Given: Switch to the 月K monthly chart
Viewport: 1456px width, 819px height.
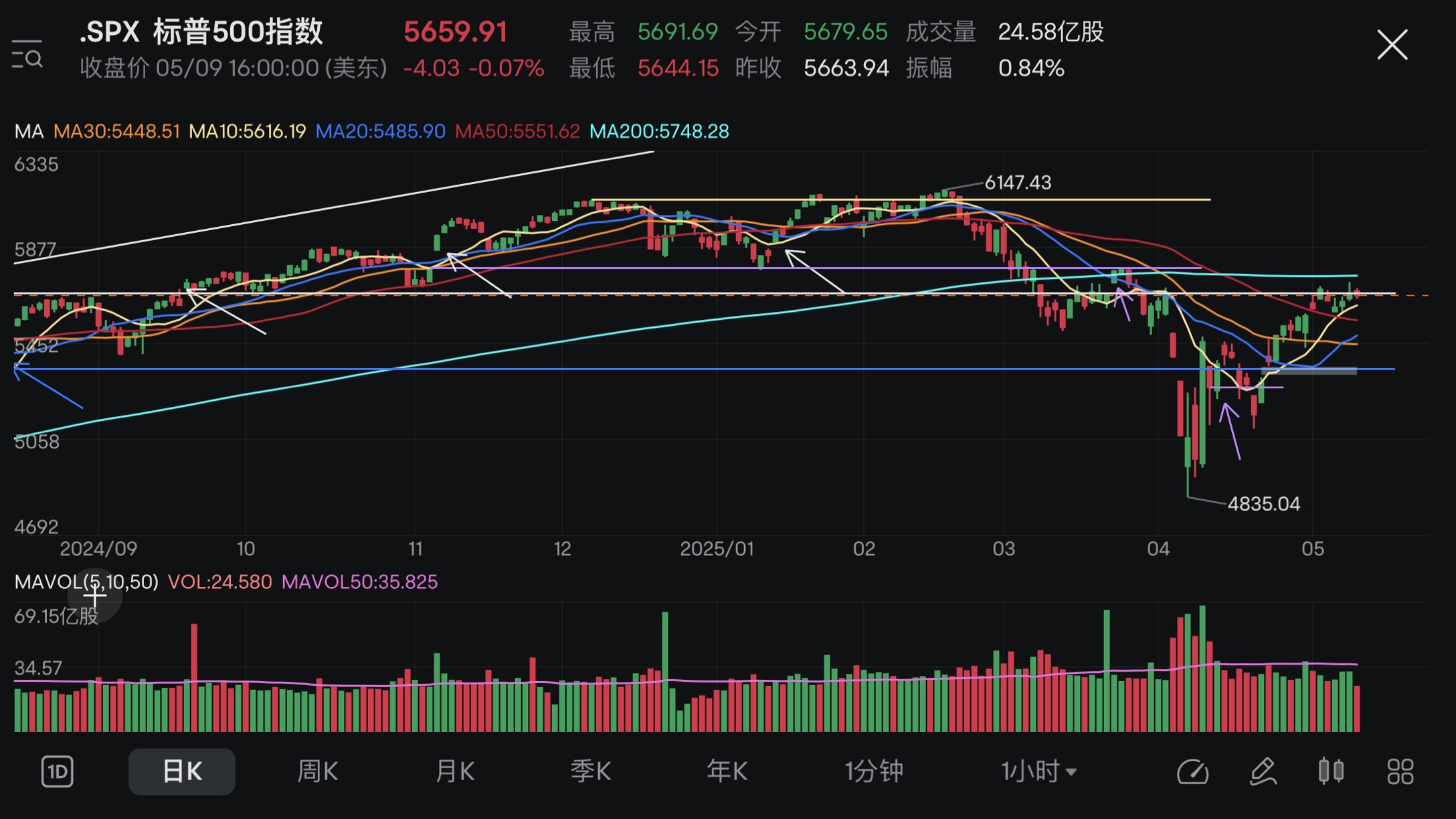Looking at the screenshot, I should click(454, 771).
